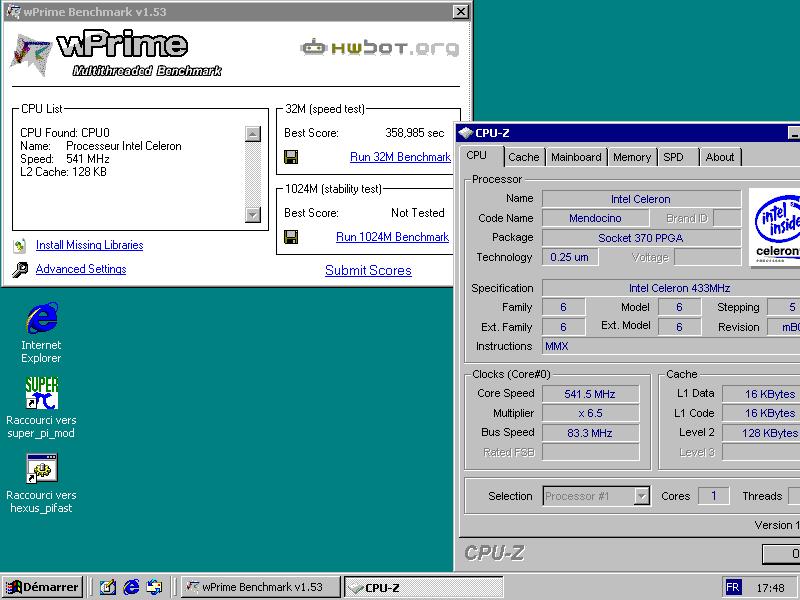Click the CPU-Z title bar diamond icon

click(x=465, y=133)
